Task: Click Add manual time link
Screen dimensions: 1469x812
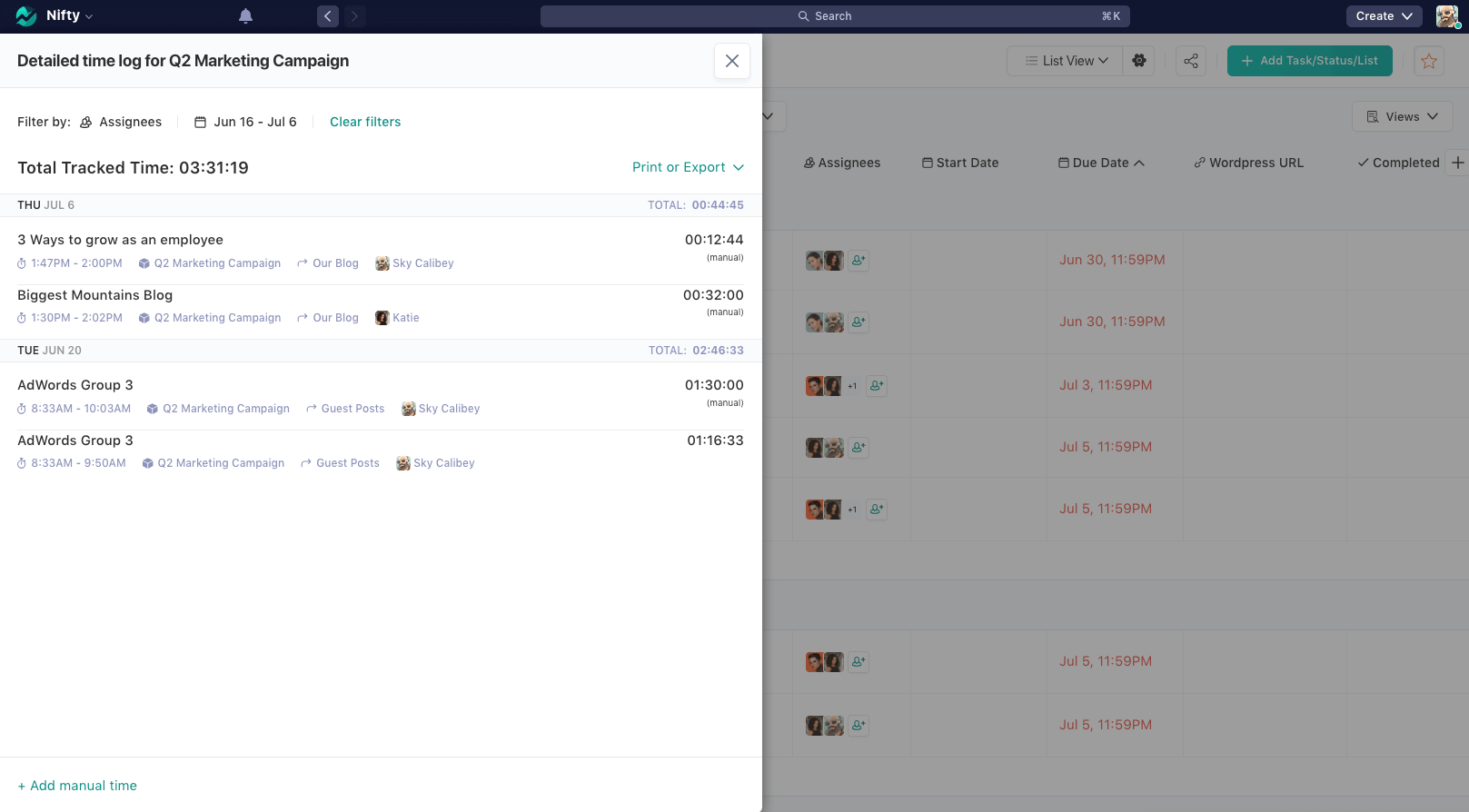Action: click(x=77, y=786)
